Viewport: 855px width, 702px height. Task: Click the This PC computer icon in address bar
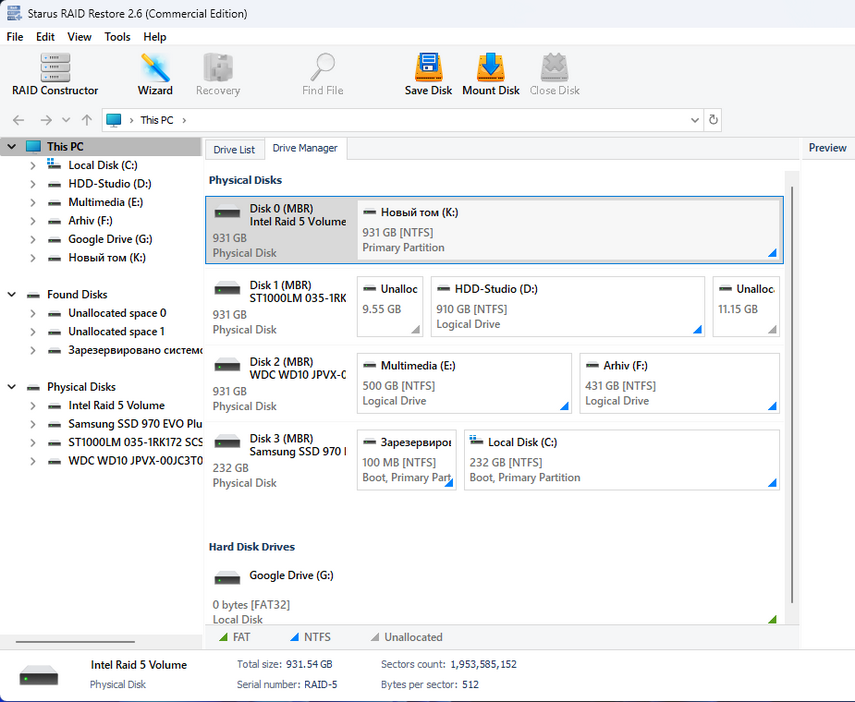click(113, 120)
